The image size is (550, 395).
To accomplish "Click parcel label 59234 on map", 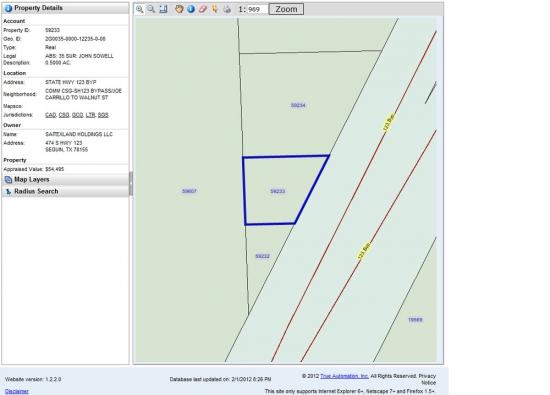I will [x=298, y=105].
